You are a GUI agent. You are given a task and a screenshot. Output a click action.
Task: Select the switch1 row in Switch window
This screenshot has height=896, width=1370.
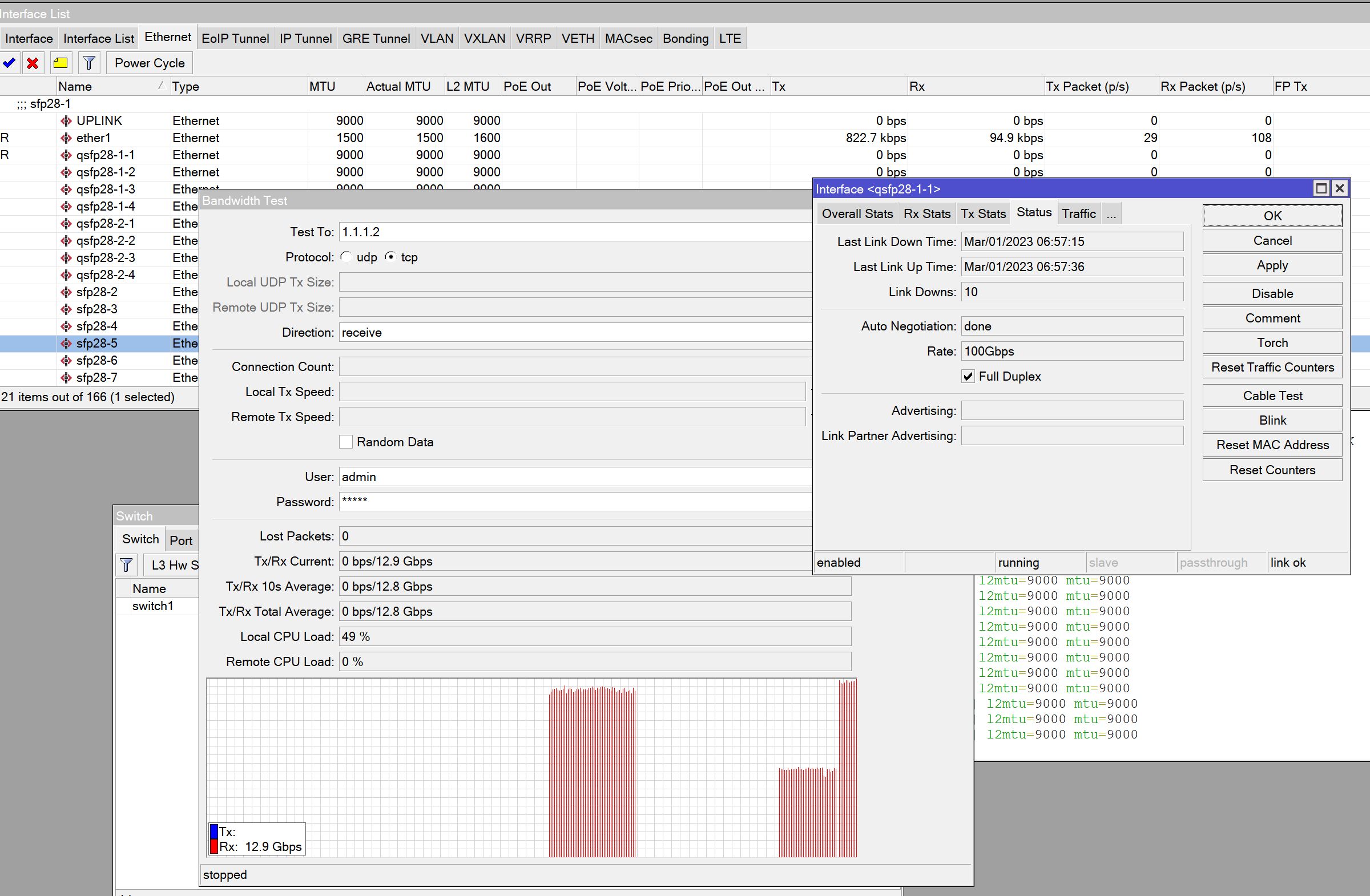[x=157, y=607]
